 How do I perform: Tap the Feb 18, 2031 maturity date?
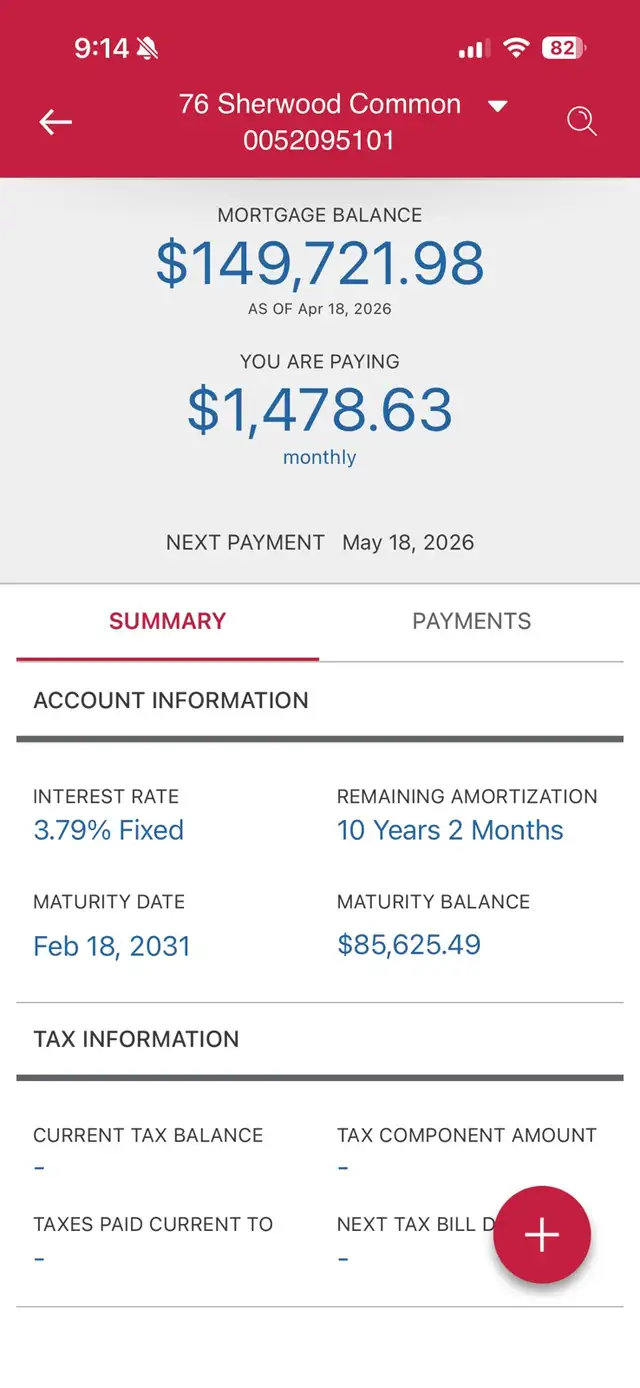pos(112,946)
